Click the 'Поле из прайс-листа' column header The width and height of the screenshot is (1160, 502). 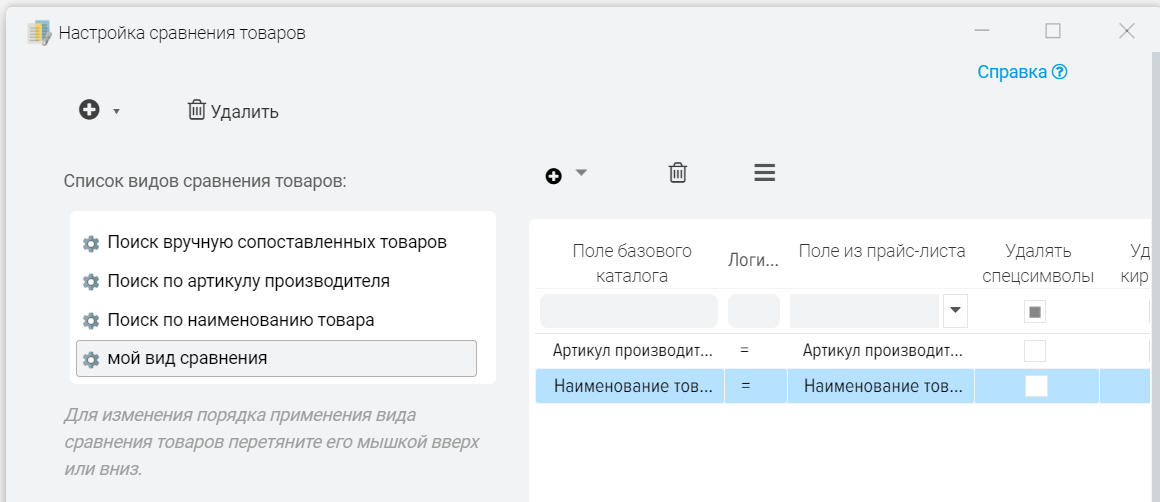click(881, 251)
